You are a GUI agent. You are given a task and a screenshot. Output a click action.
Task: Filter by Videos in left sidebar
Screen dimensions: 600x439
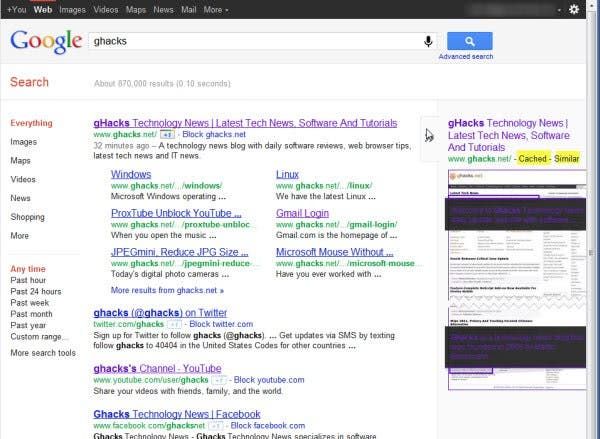23,180
